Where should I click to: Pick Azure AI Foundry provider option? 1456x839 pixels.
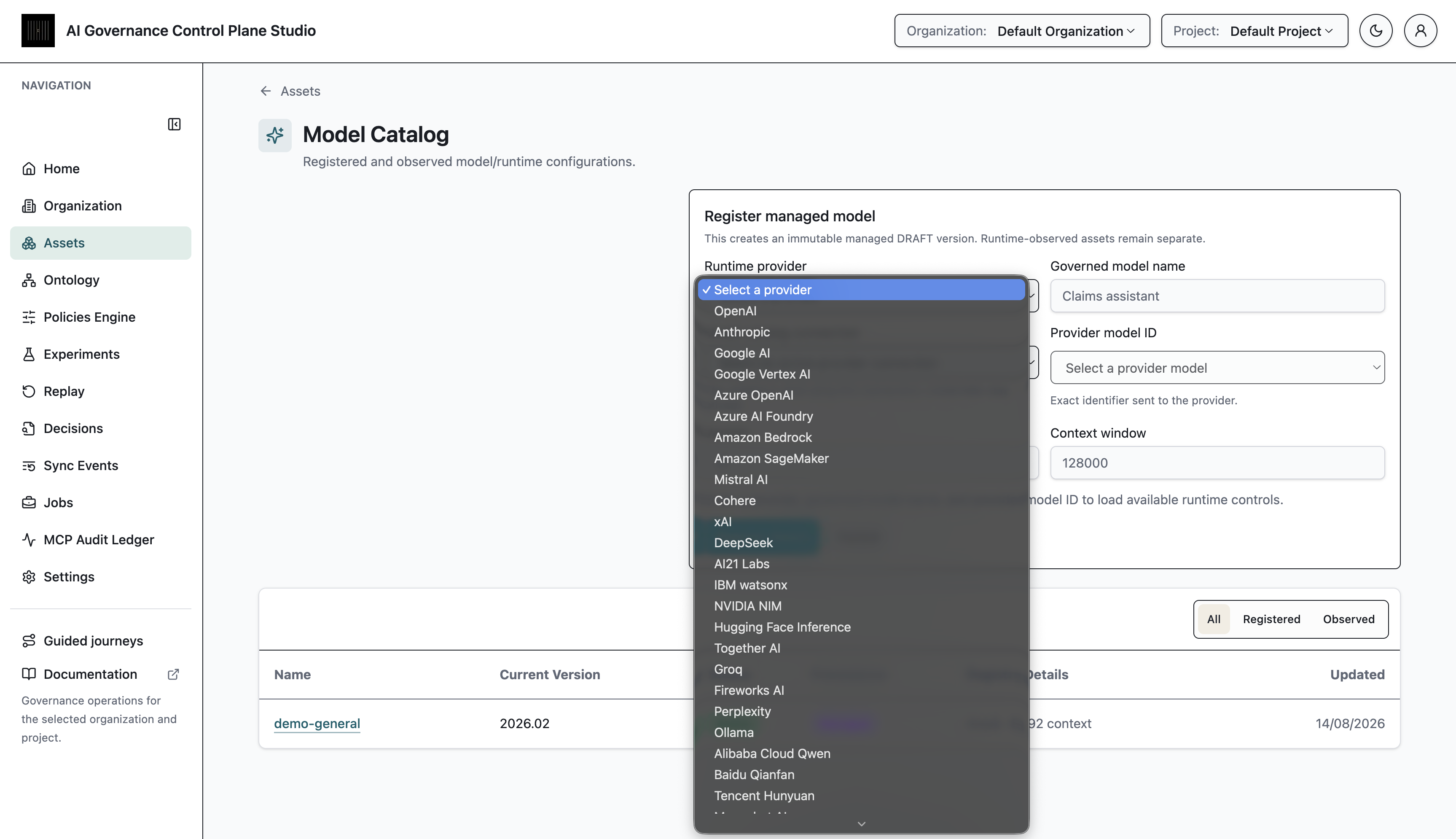coord(861,417)
